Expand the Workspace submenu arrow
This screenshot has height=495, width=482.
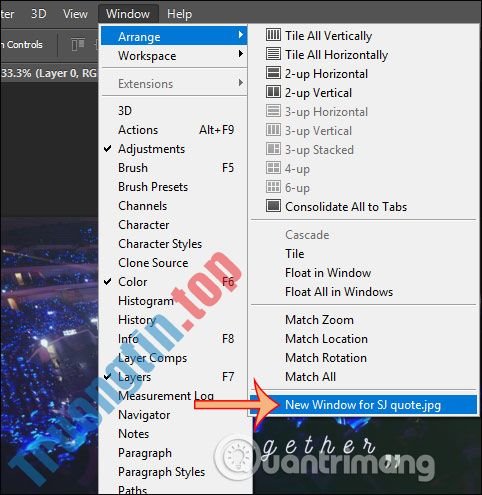(x=241, y=54)
